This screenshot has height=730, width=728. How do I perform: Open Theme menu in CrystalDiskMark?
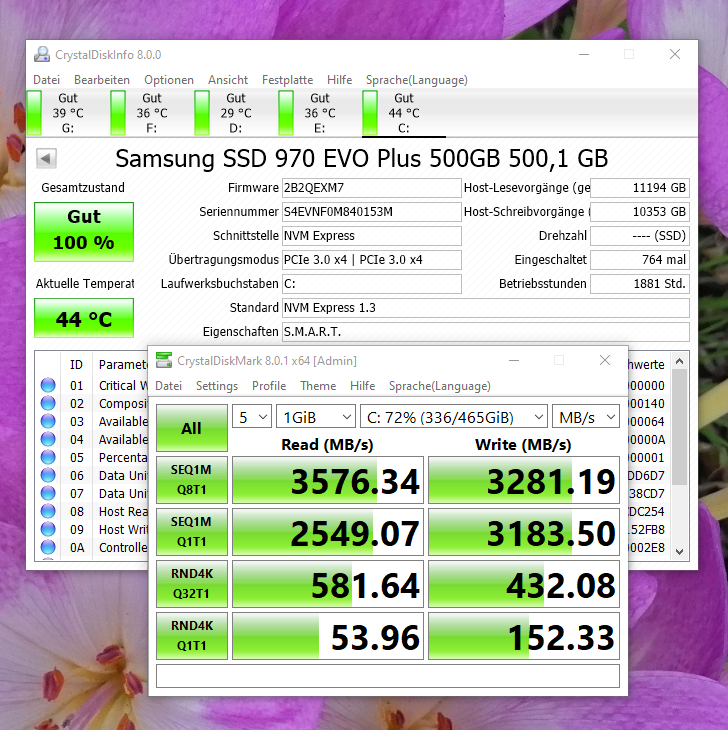click(x=318, y=386)
